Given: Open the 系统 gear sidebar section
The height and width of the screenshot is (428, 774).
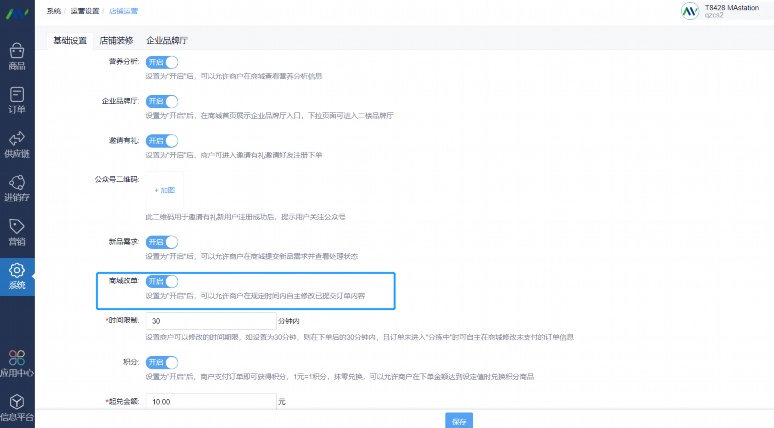Looking at the screenshot, I should (x=17, y=276).
